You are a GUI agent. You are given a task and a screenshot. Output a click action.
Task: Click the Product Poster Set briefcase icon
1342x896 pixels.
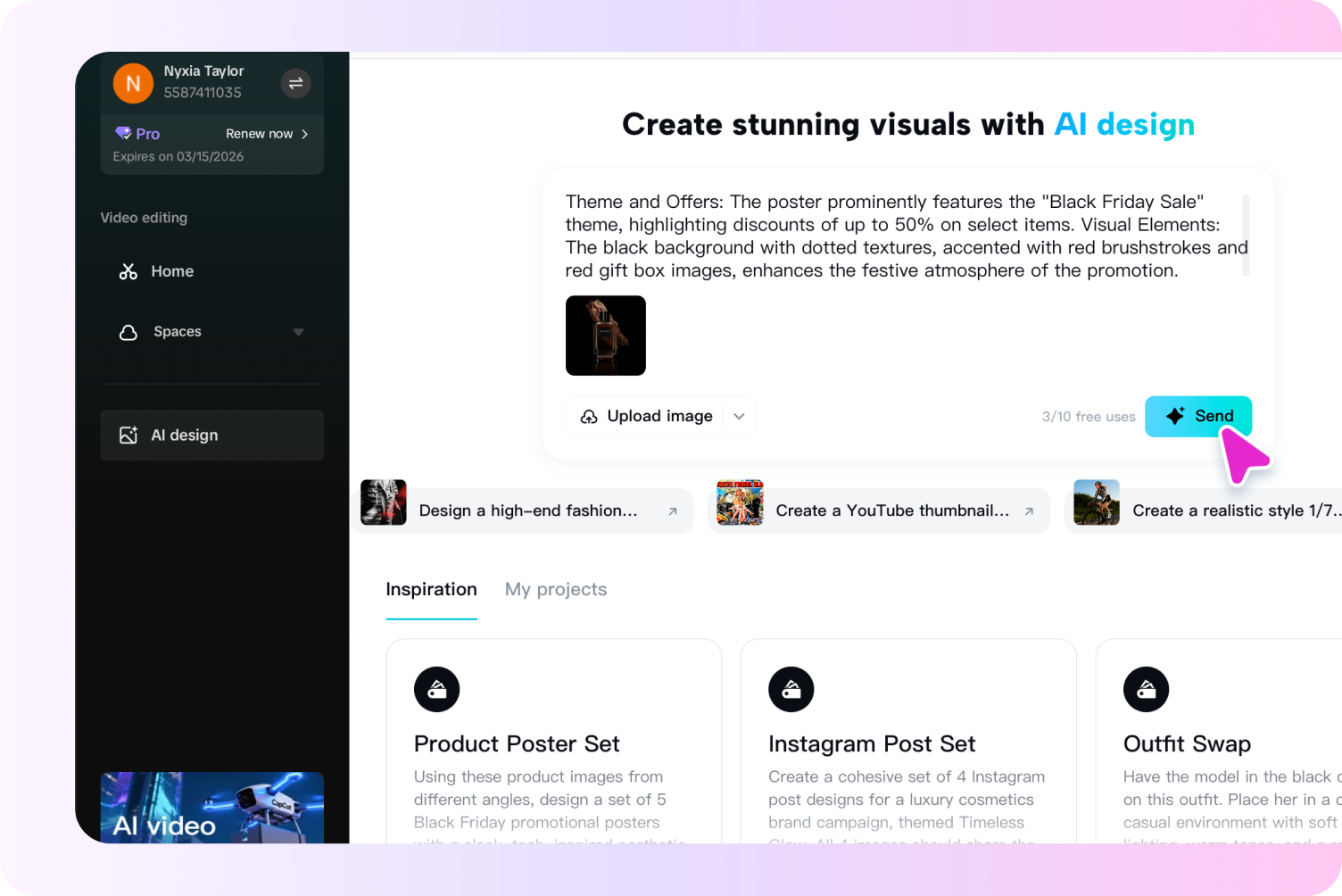point(436,689)
